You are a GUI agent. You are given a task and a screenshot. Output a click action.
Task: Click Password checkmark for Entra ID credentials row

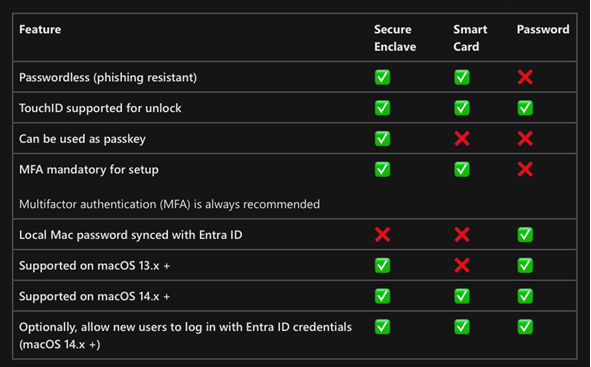coord(525,327)
